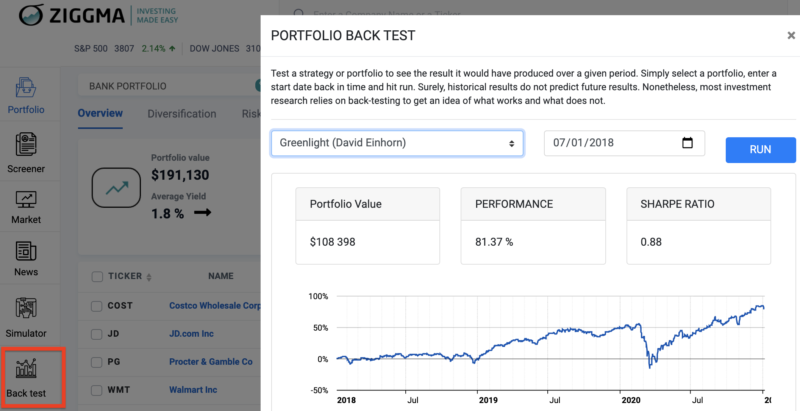Click the calendar icon in date field
This screenshot has width=800, height=411.
click(687, 143)
